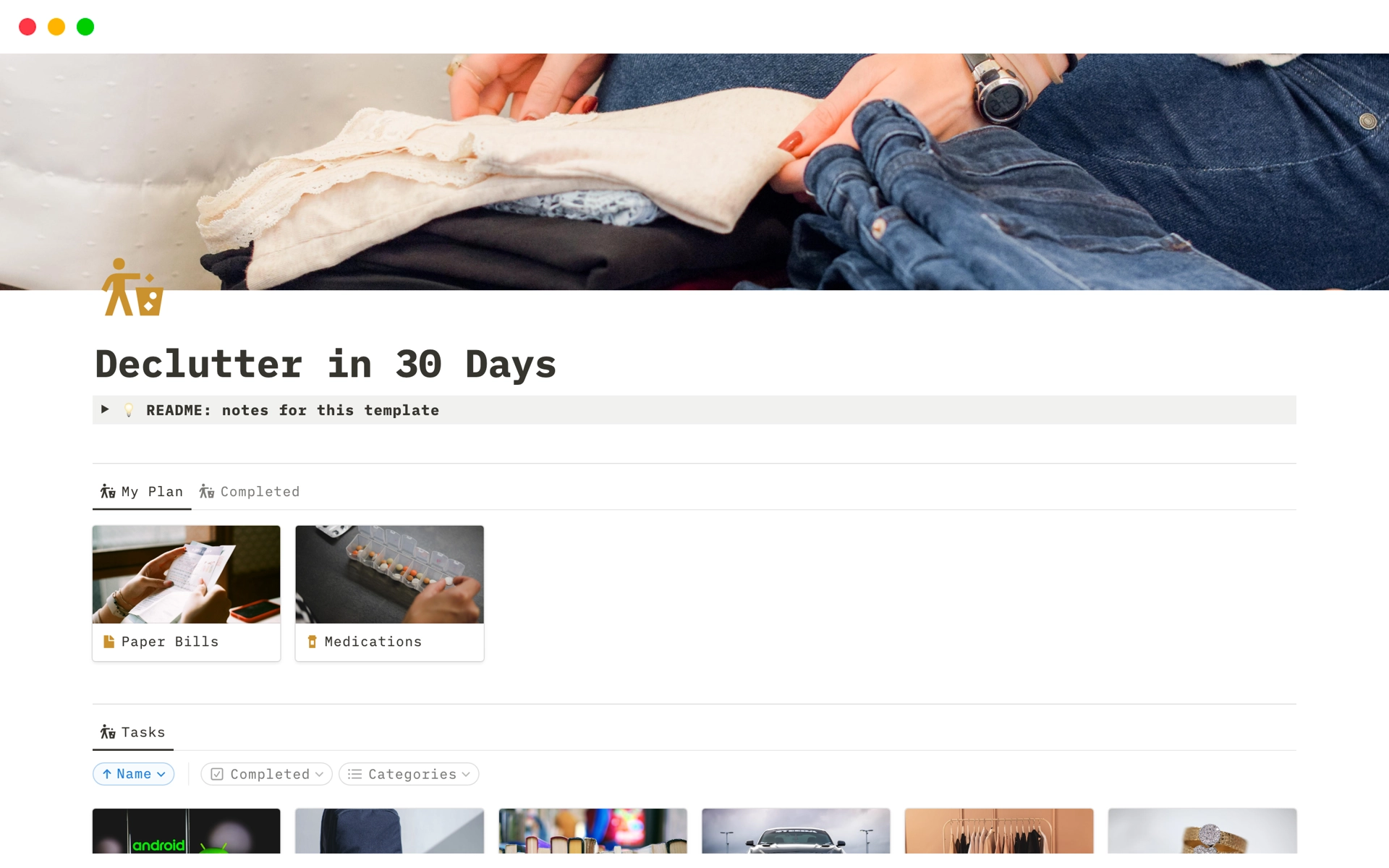
Task: Click the README disclosure triangle expander
Action: tap(107, 410)
